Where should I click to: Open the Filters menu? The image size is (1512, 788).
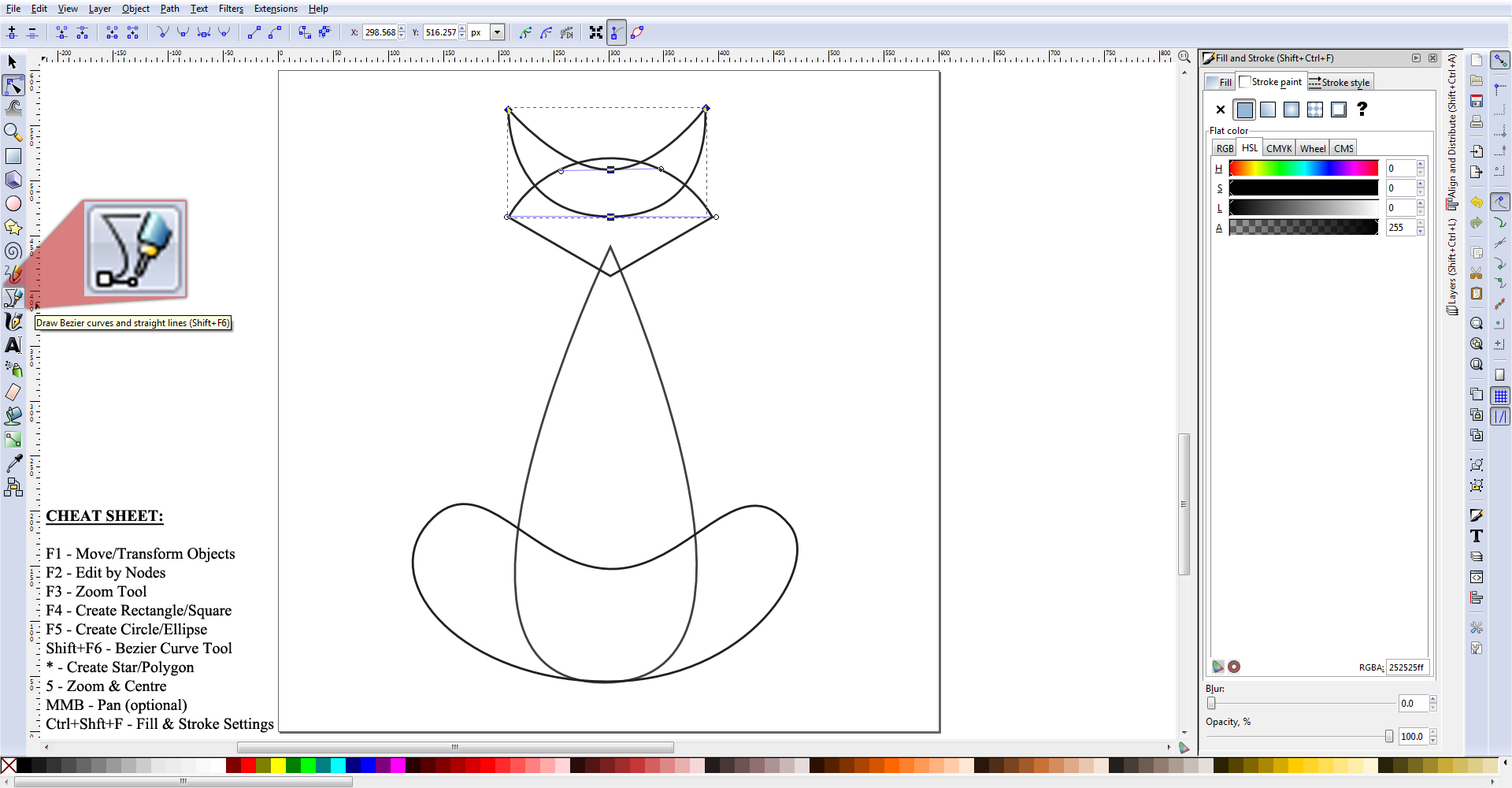pos(231,9)
